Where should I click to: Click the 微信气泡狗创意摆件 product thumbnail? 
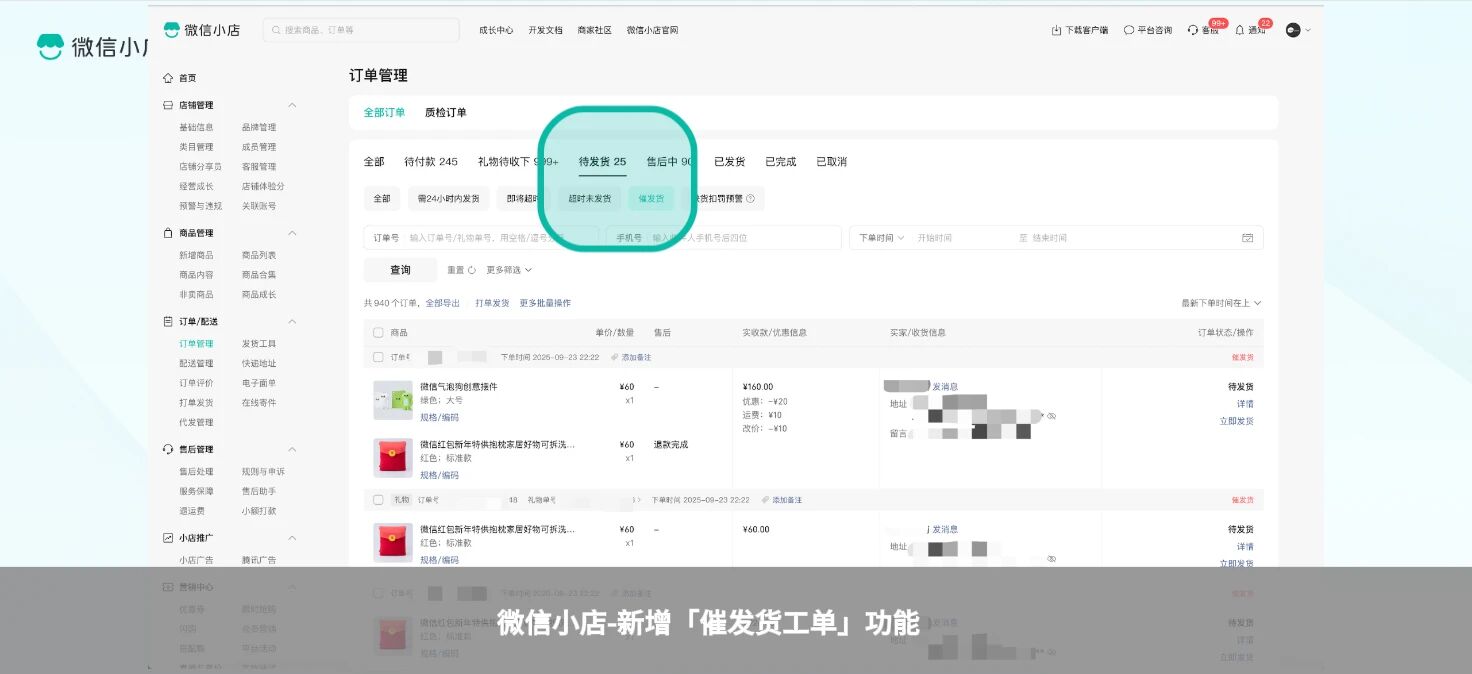coord(393,400)
